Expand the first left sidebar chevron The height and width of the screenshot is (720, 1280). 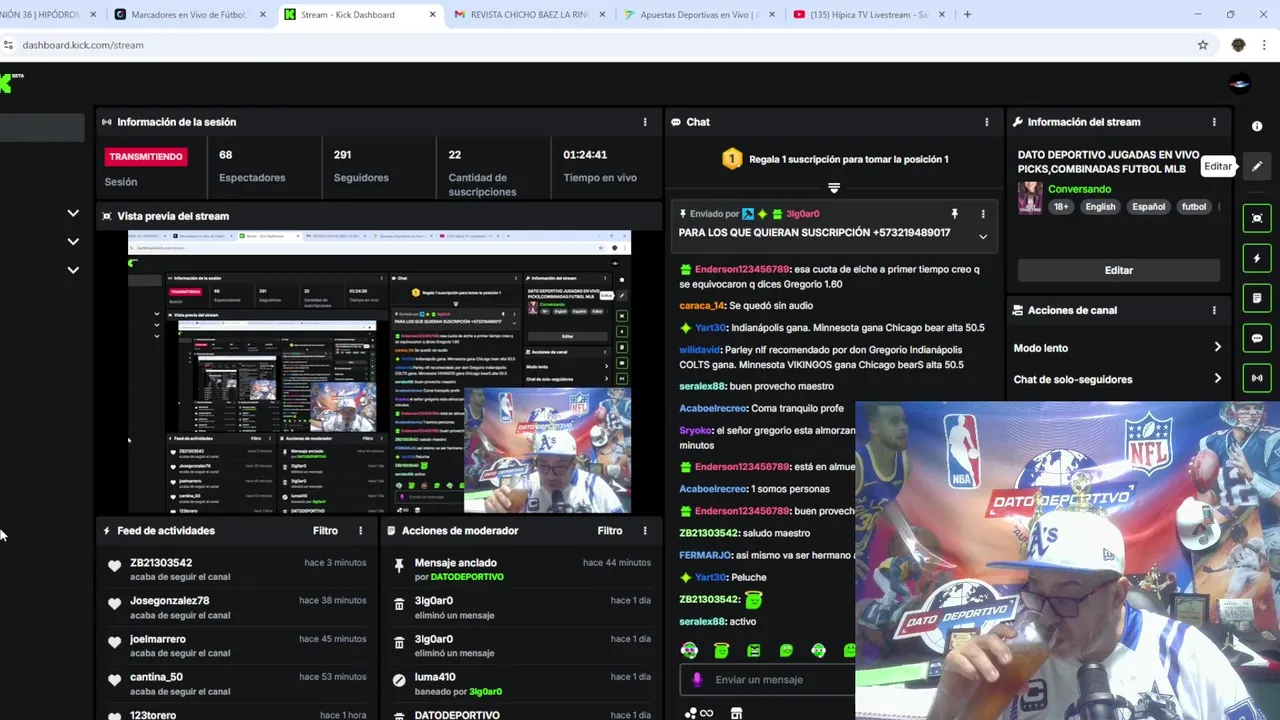pyautogui.click(x=73, y=213)
